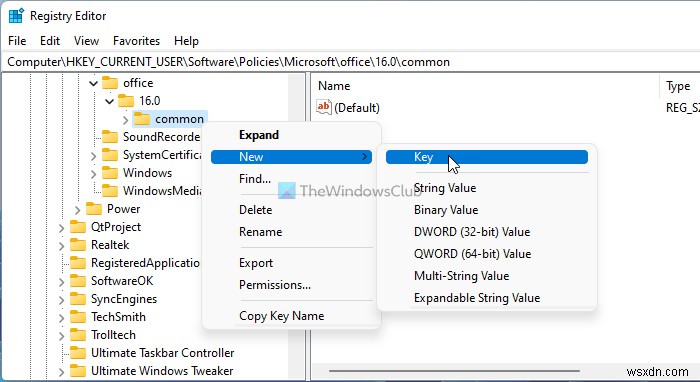Screen dimensions: 700x382
Task: Click the SoundRecorder folder icon
Action: 110,137
